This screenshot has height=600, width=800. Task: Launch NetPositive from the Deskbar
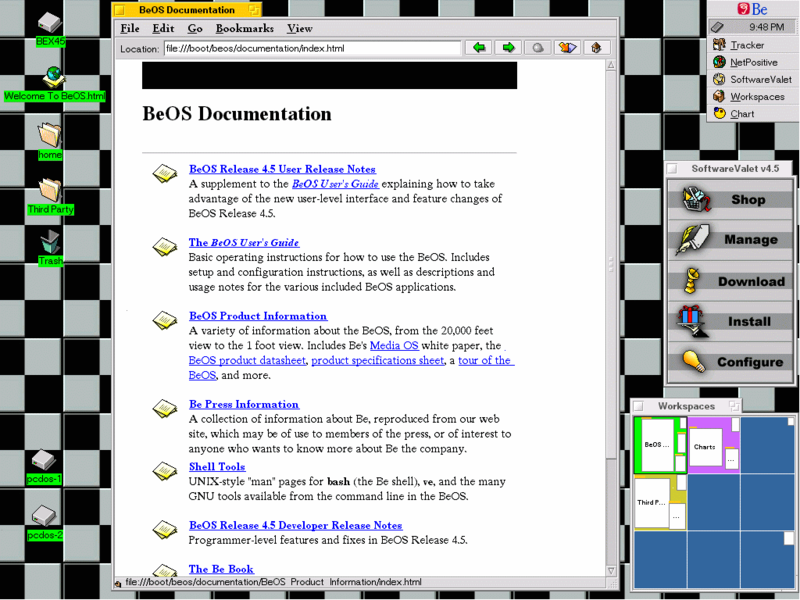752,61
